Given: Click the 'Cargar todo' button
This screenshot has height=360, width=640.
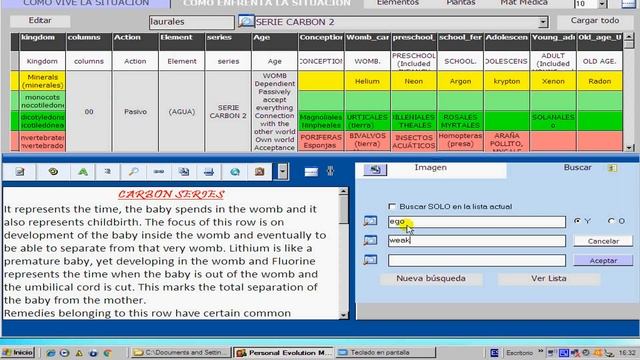Looking at the screenshot, I should point(595,20).
